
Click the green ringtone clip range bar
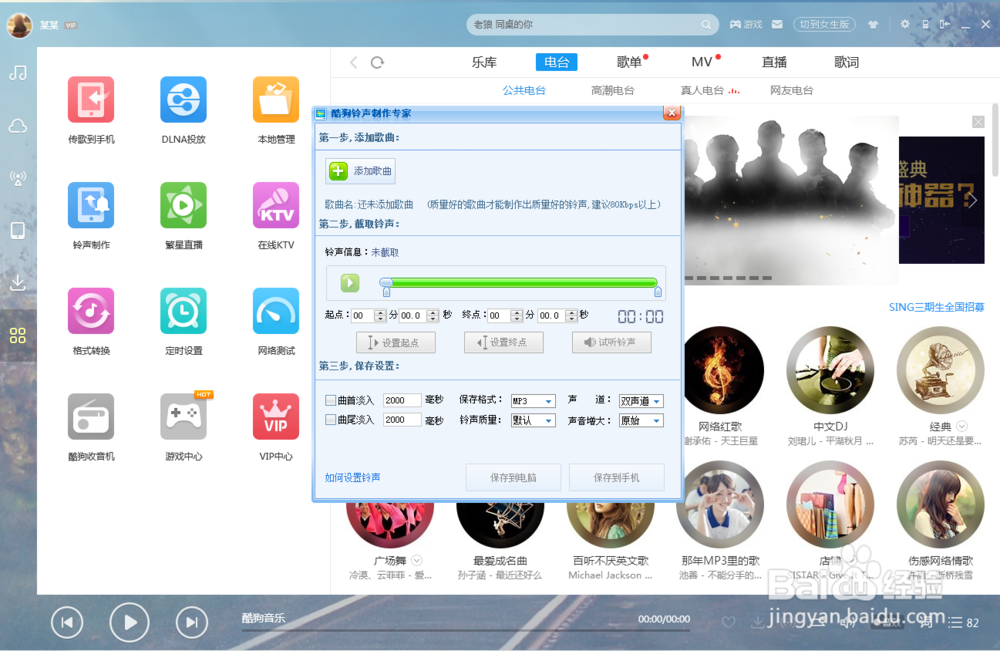pos(523,282)
